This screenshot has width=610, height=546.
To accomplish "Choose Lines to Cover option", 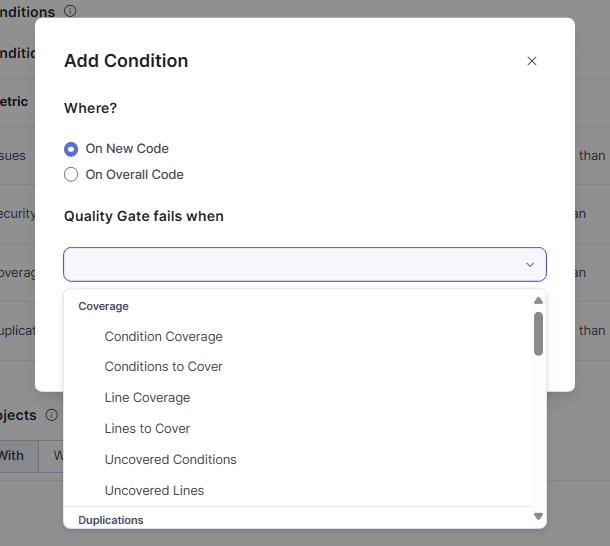I will [x=147, y=429].
